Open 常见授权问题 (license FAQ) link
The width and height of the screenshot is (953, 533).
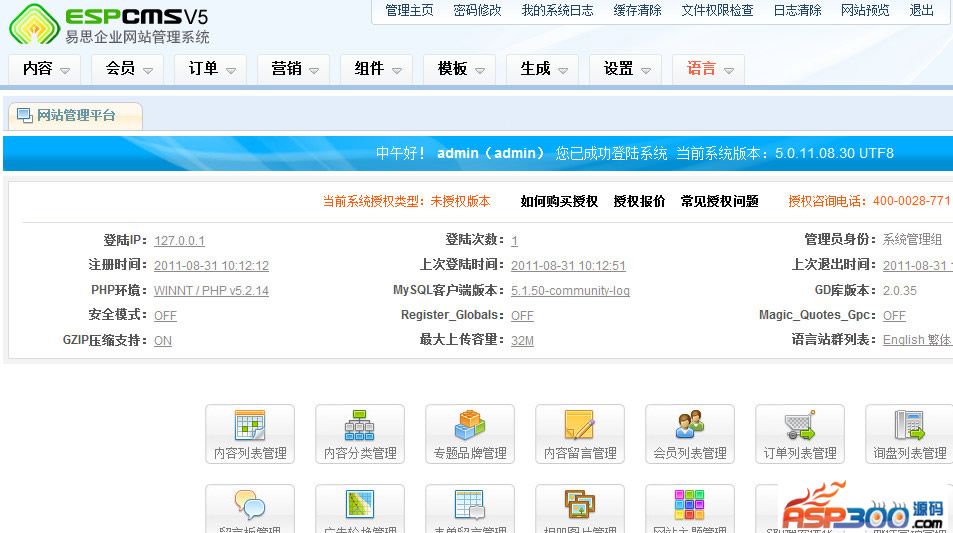[x=720, y=201]
